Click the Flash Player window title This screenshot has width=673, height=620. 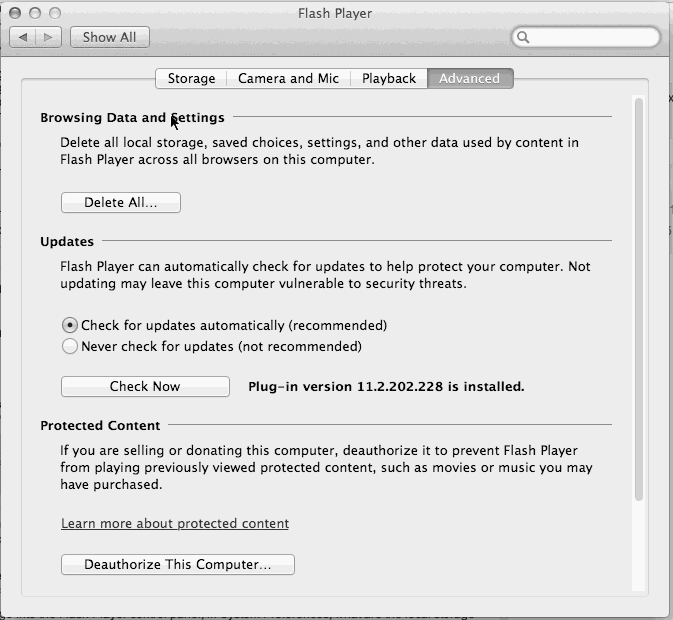[335, 14]
